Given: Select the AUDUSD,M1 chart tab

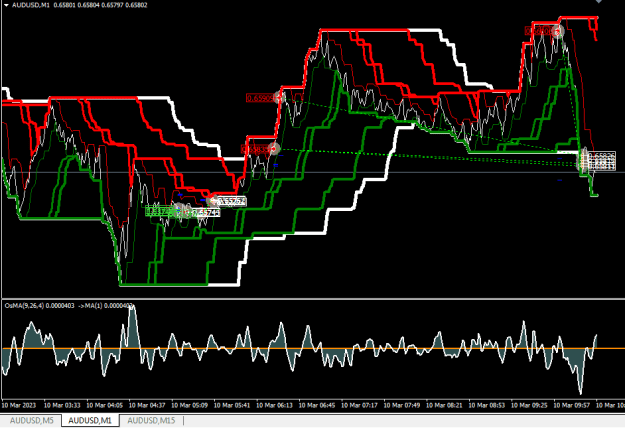Looking at the screenshot, I should (90, 420).
